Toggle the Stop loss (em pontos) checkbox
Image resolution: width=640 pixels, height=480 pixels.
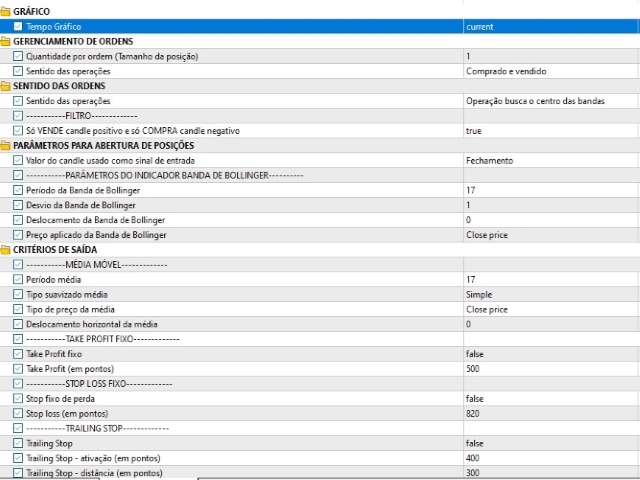pyautogui.click(x=18, y=413)
